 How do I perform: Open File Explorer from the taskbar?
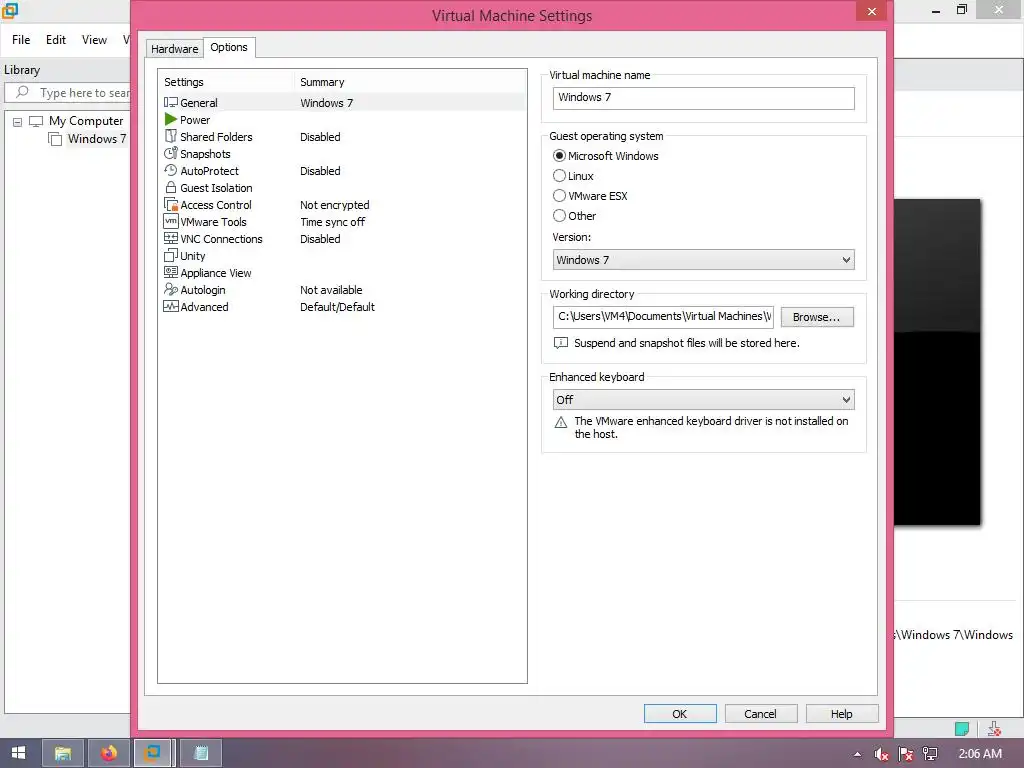click(63, 753)
